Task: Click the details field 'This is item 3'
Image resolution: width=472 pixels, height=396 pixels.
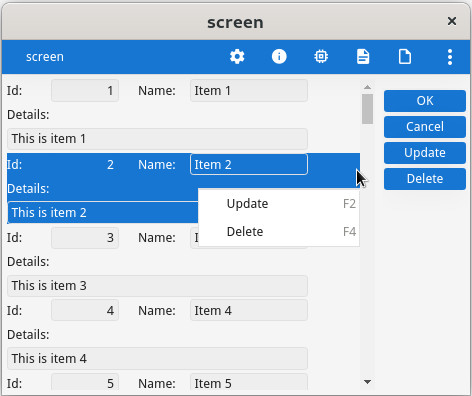Action: (x=157, y=286)
